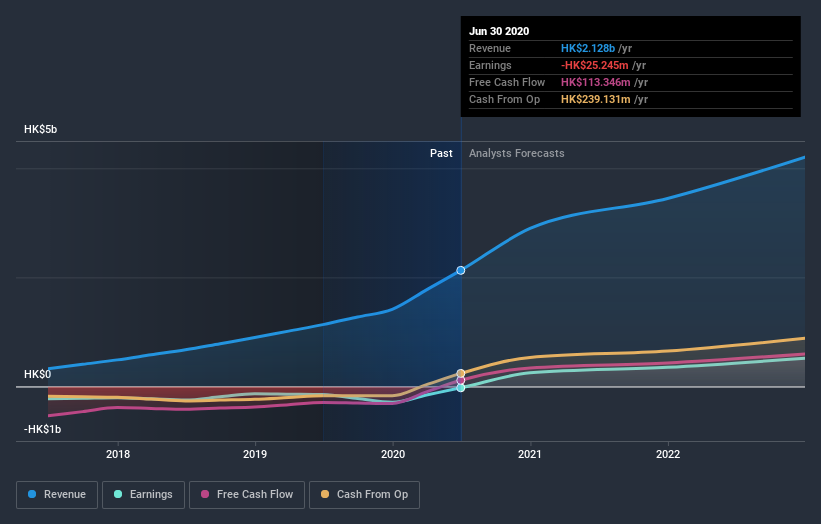Toggle the Earnings legend button
The height and width of the screenshot is (524, 821).
tap(143, 495)
